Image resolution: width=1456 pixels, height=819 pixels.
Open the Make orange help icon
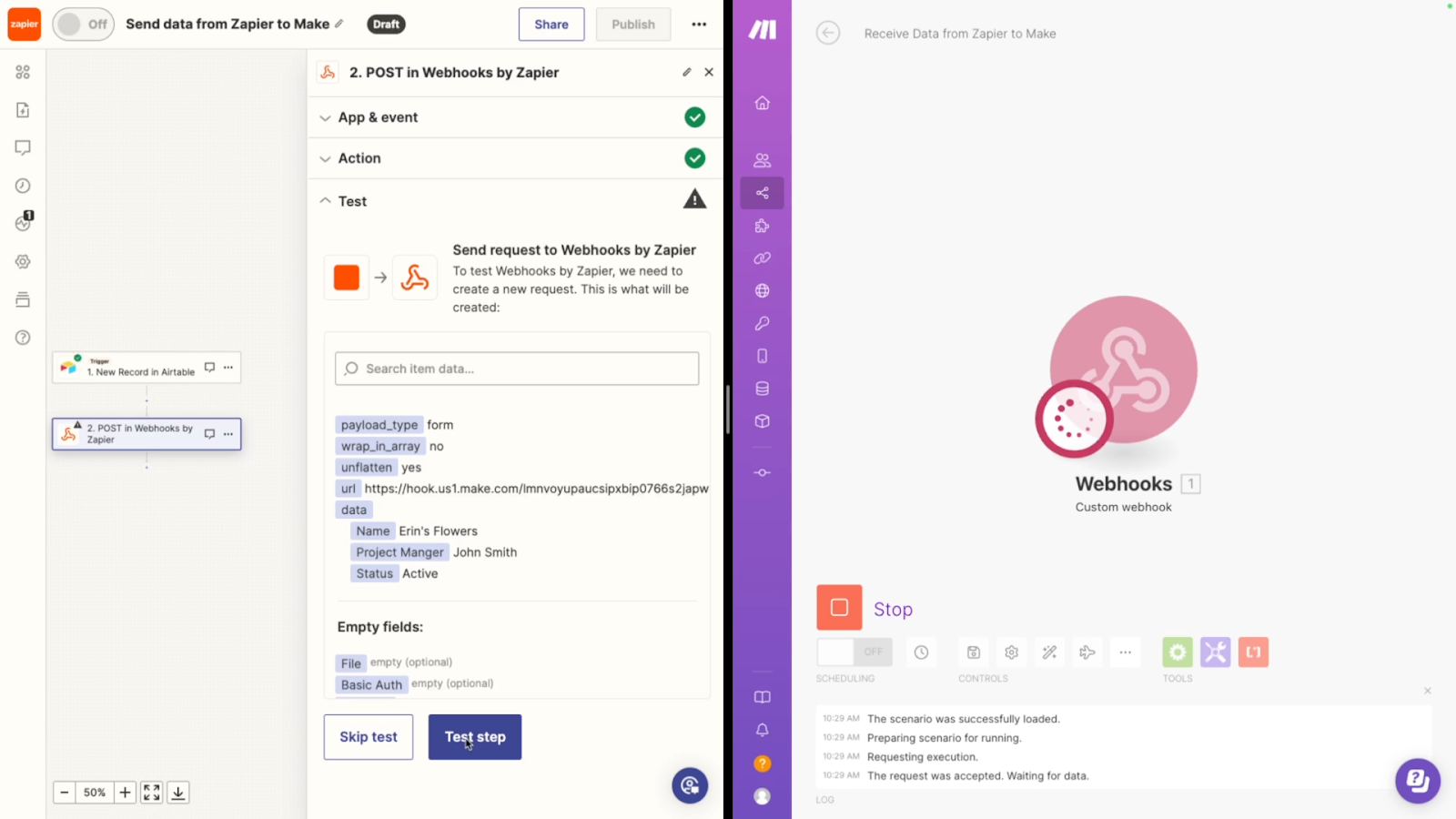(763, 763)
